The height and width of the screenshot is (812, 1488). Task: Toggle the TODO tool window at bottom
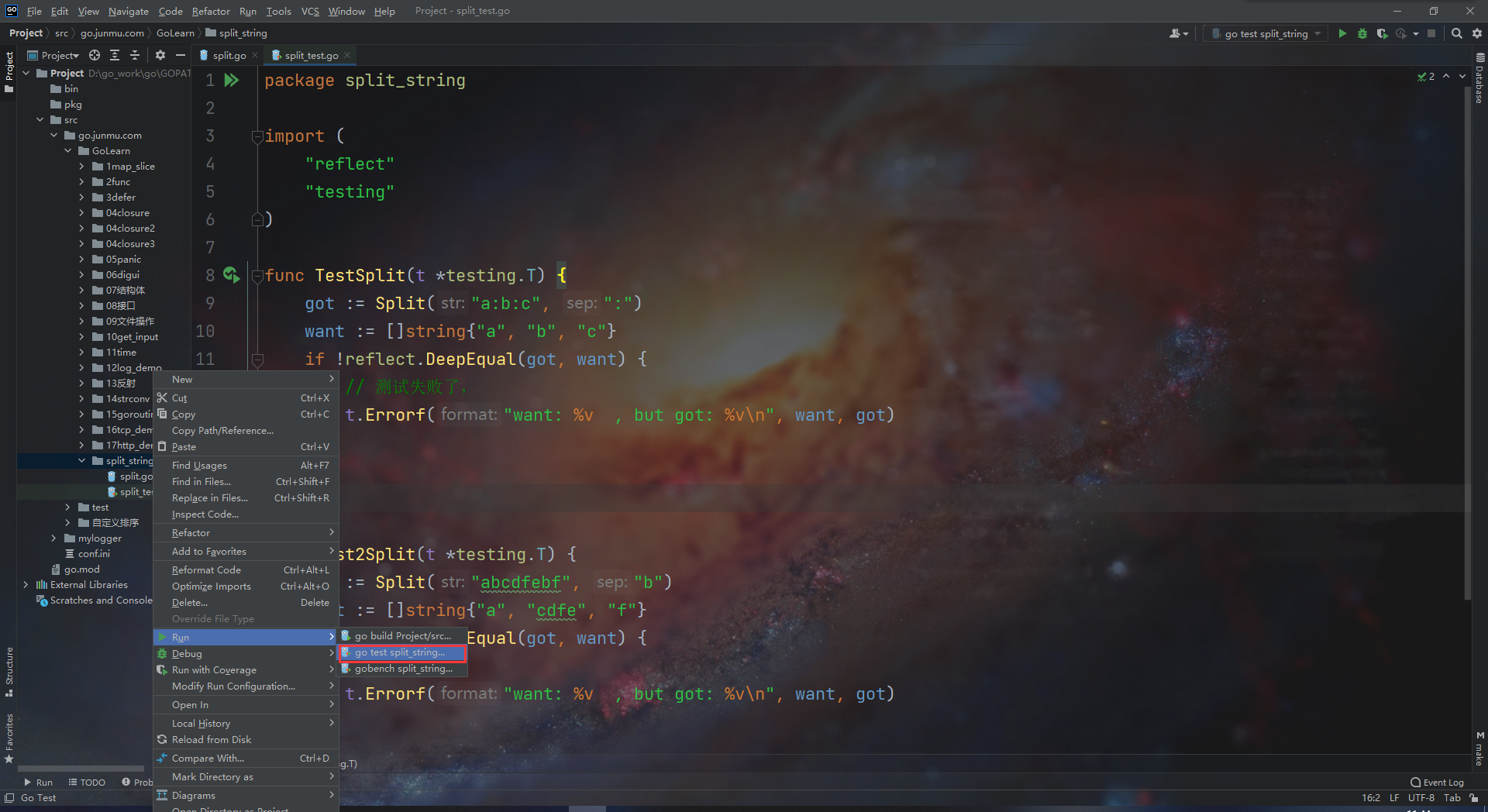[x=87, y=782]
